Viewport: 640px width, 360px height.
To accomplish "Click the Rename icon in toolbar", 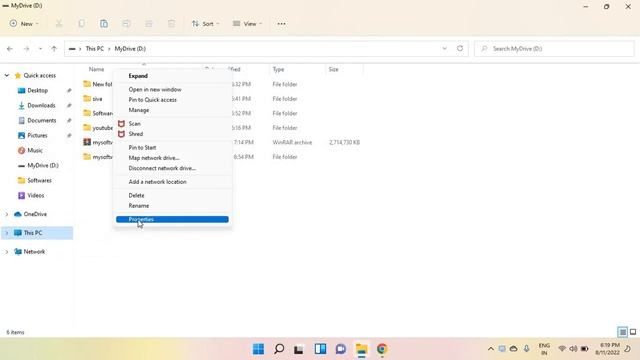I will (127, 24).
